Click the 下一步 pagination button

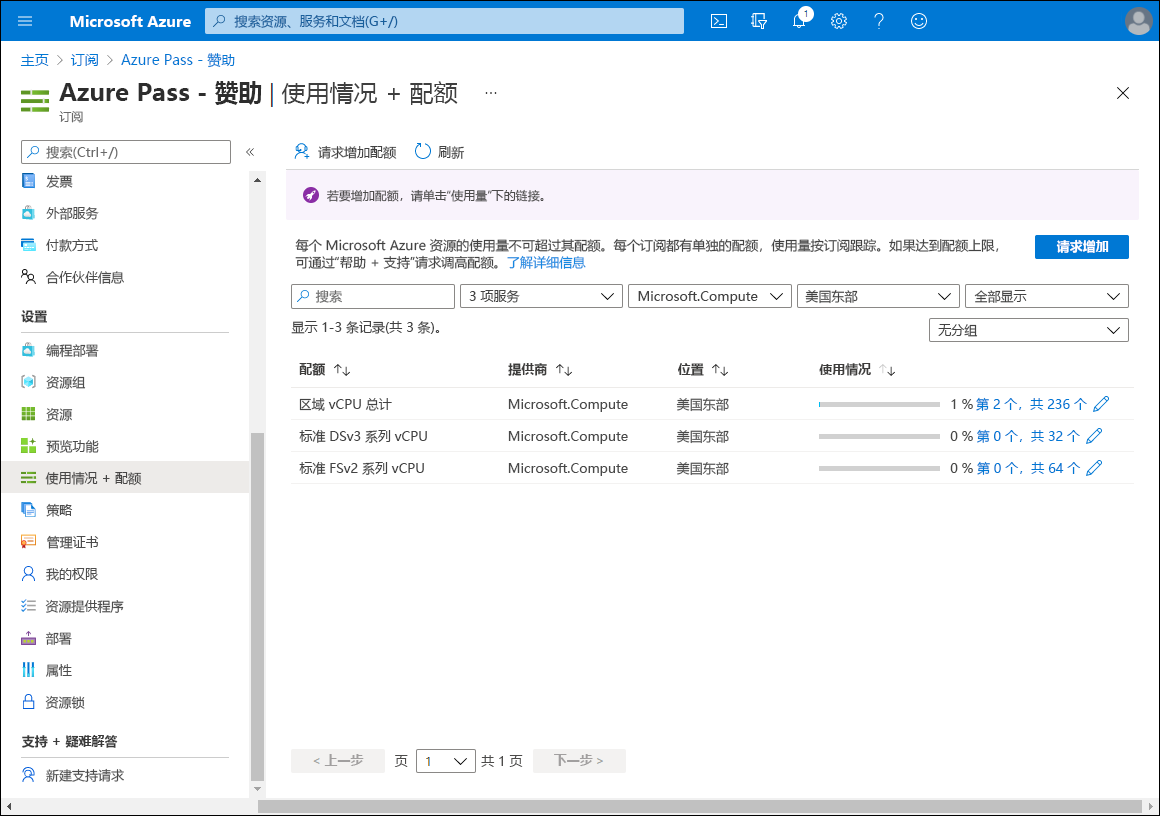(x=579, y=761)
